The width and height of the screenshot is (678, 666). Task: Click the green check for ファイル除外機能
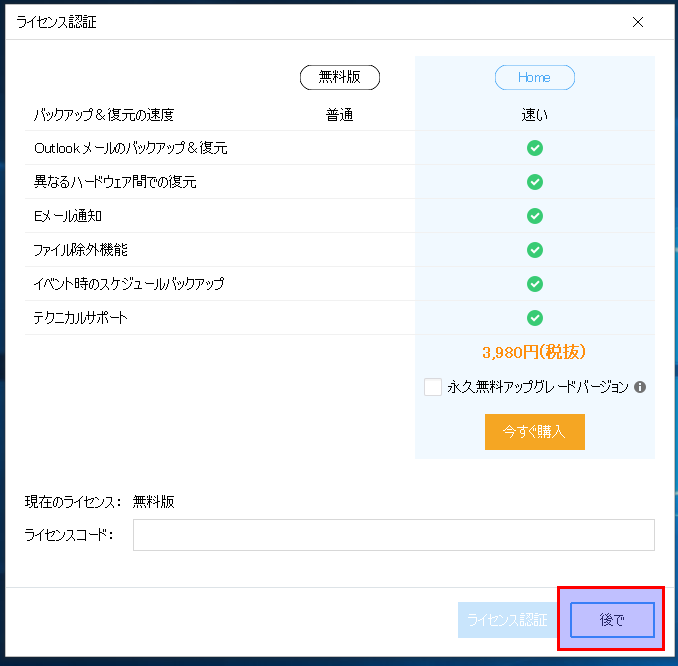pyautogui.click(x=535, y=250)
